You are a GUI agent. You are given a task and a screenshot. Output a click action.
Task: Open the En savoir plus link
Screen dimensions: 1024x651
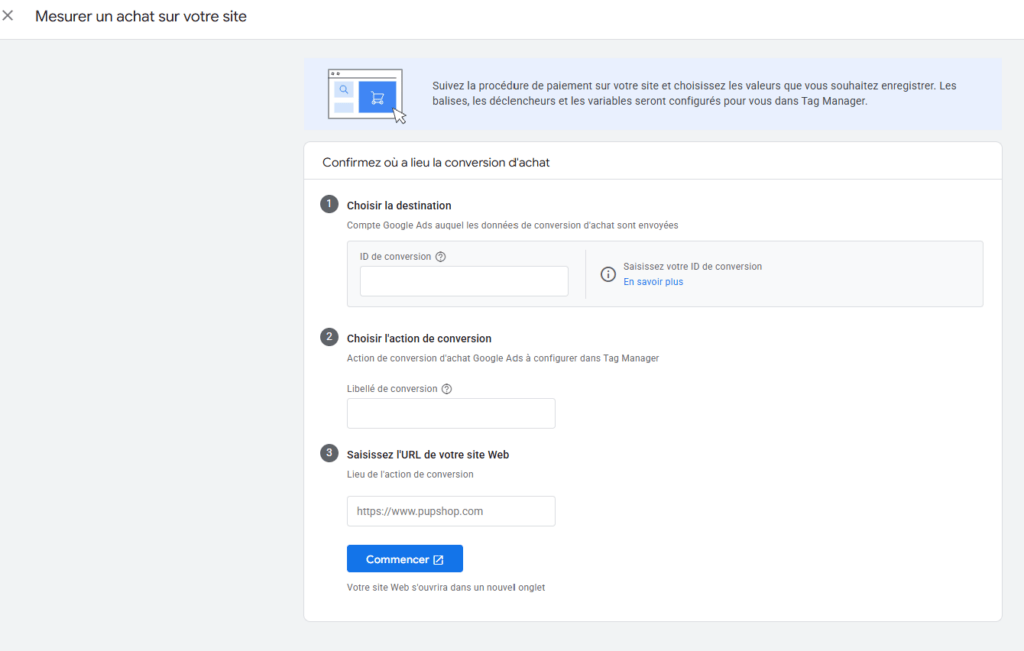coord(653,282)
